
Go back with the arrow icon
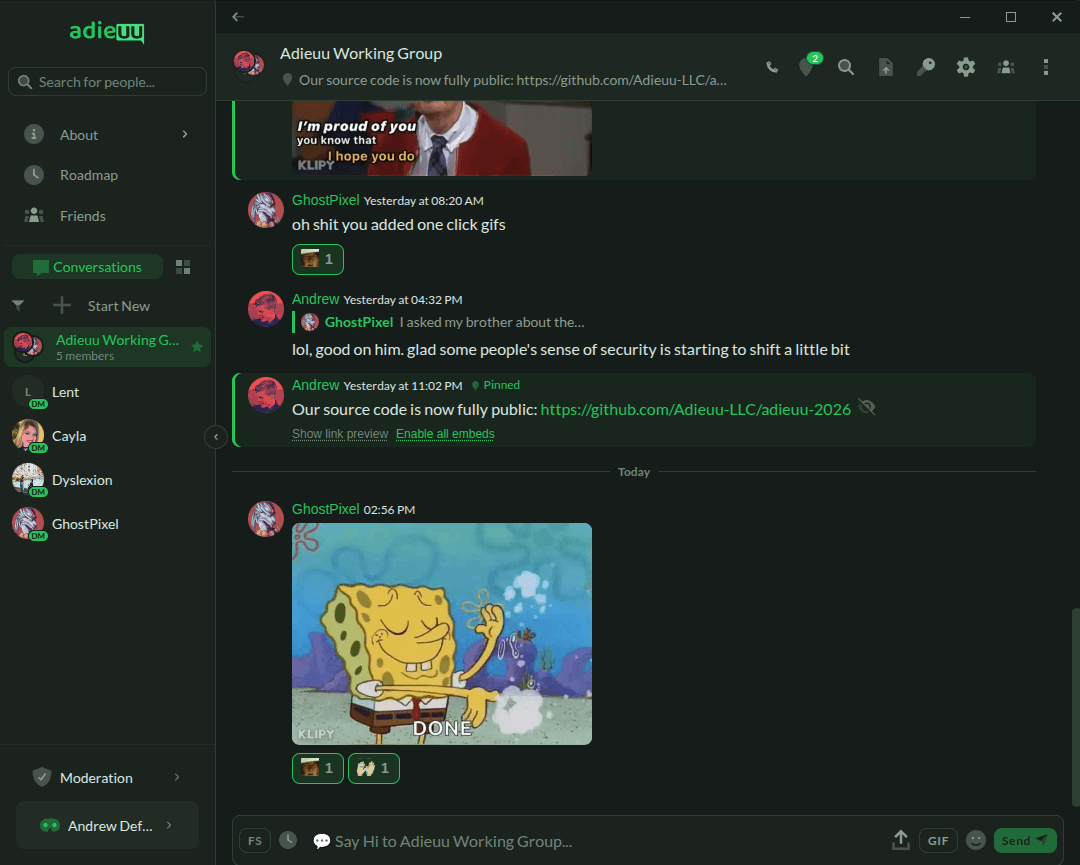pos(238,17)
